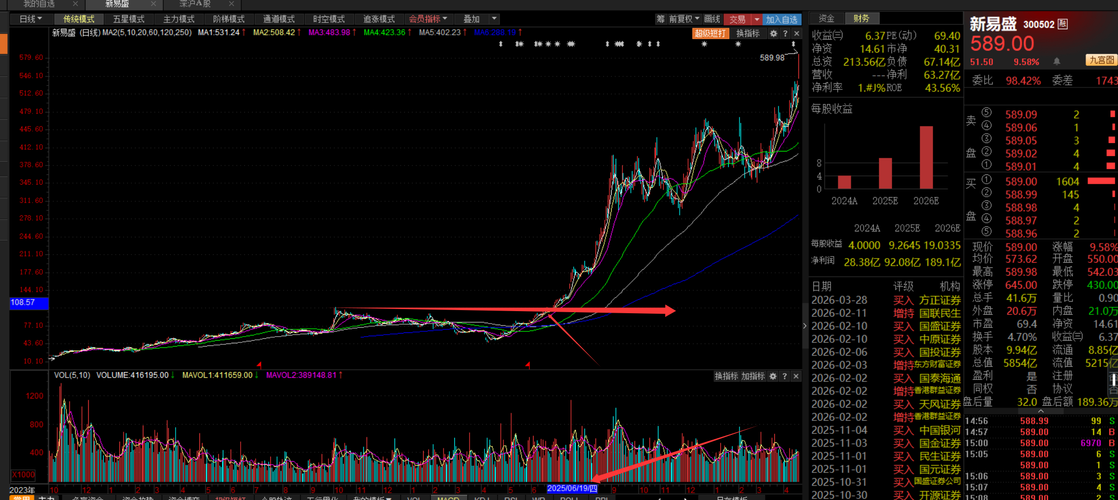Click the 开源证券 rating row
The image size is (1118, 500).
(886, 496)
